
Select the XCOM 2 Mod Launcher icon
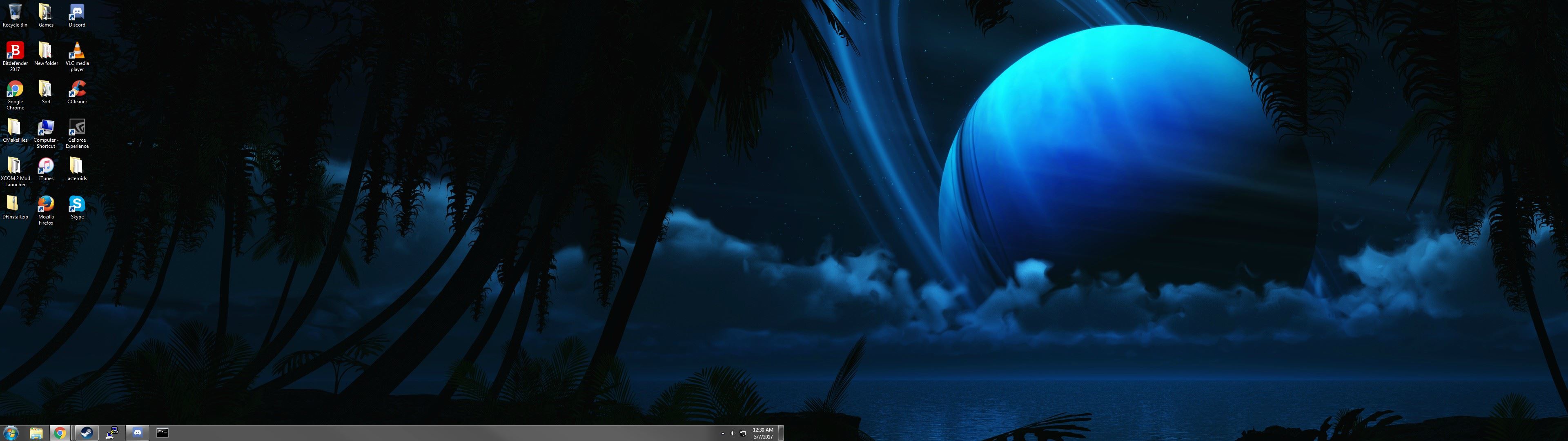(x=15, y=167)
